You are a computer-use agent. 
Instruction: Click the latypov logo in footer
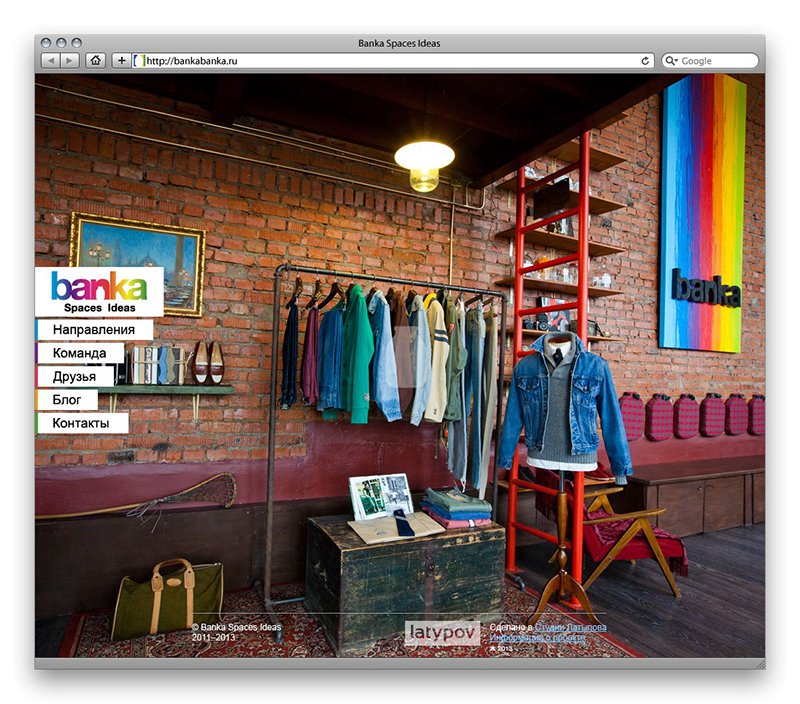[442, 632]
